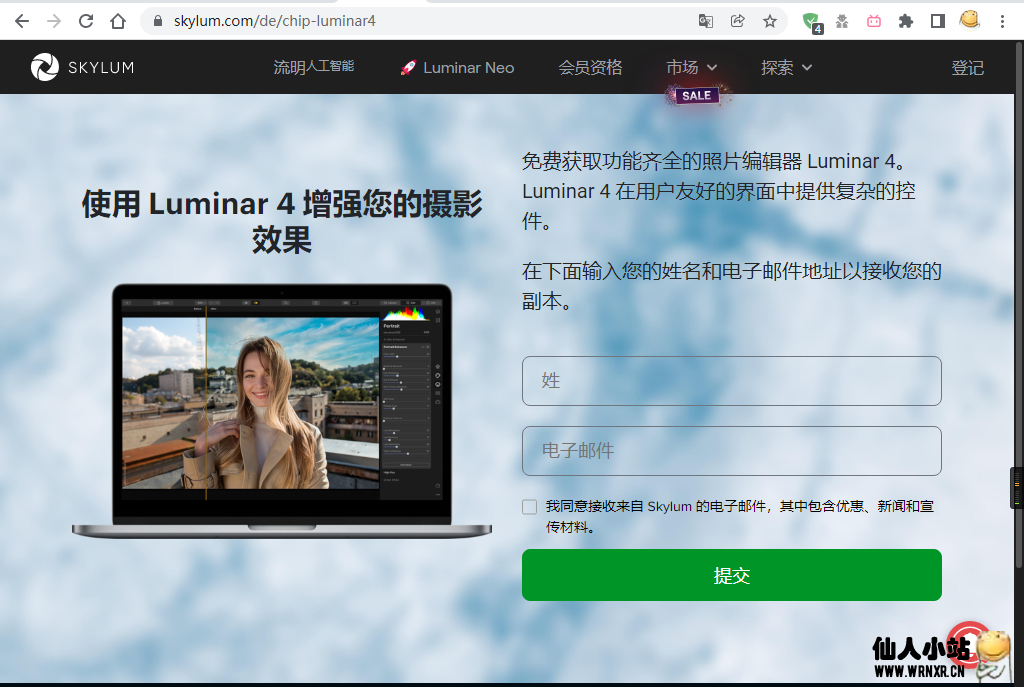This screenshot has height=687, width=1024.
Task: Open the Chrome three-dot menu
Action: coord(1002,21)
